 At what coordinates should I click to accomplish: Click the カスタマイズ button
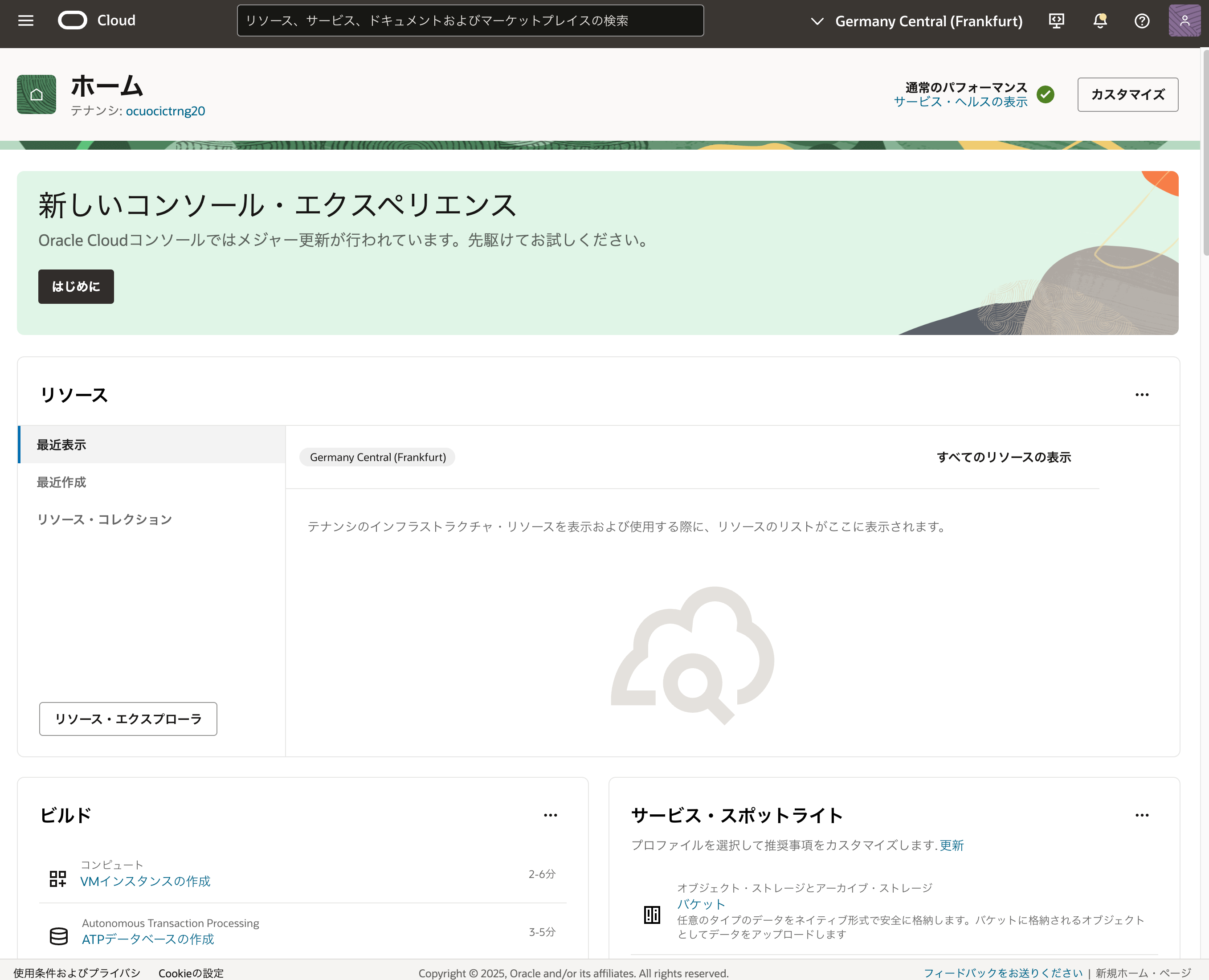[1128, 94]
